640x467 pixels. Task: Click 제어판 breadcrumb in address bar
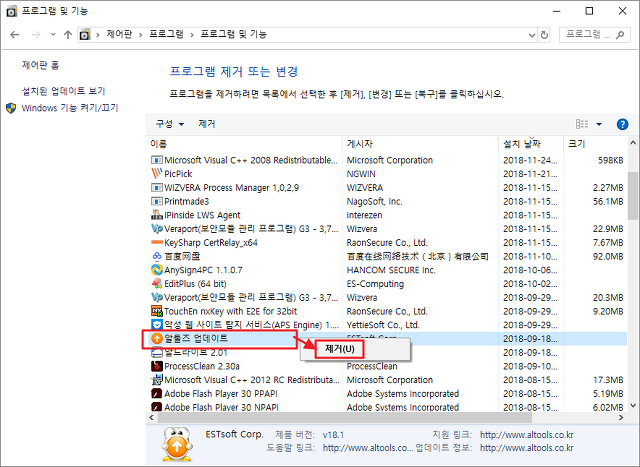click(x=119, y=35)
